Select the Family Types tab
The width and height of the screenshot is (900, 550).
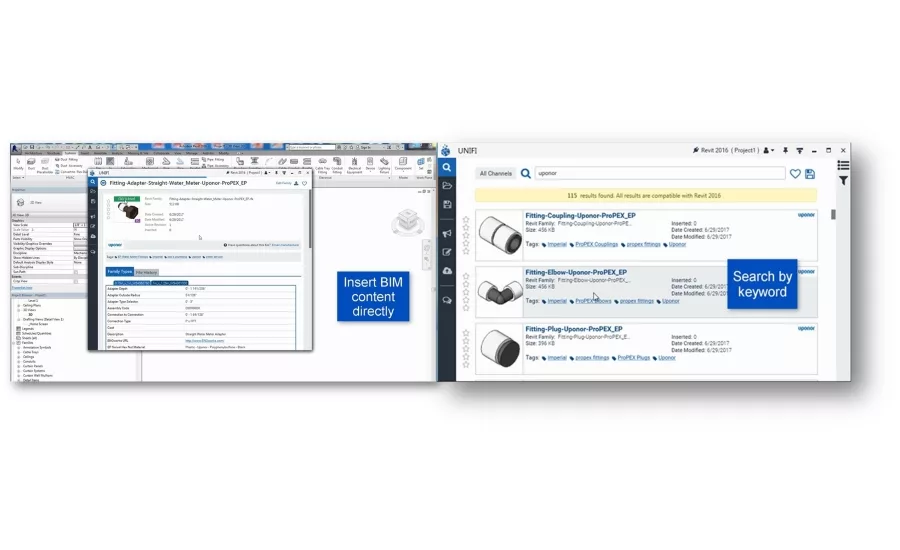tap(119, 272)
